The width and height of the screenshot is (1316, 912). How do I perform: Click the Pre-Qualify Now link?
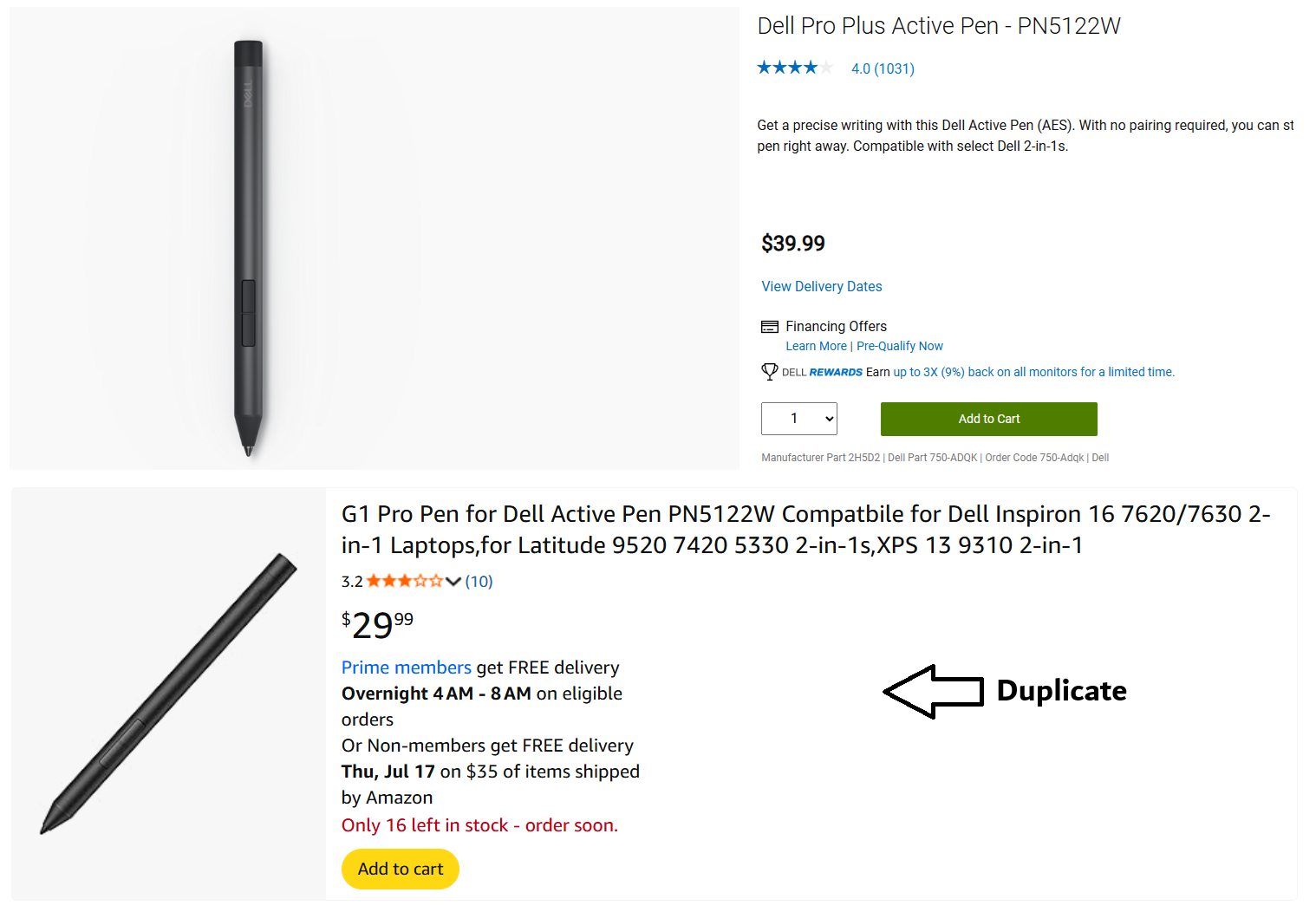pos(900,345)
